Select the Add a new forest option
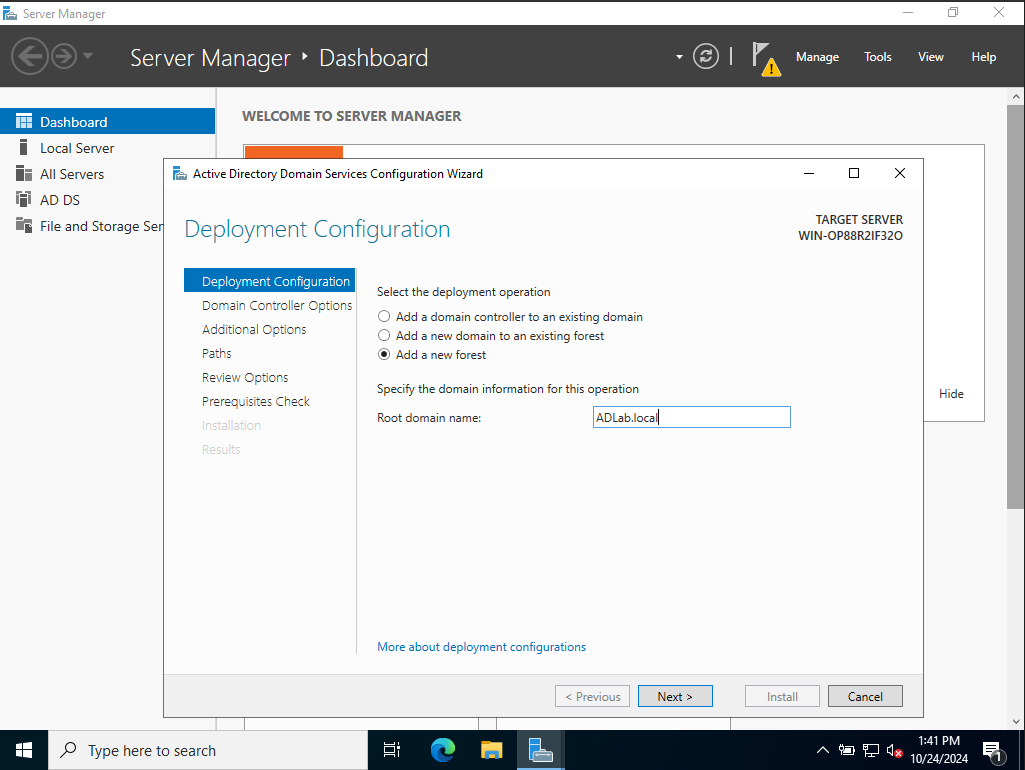This screenshot has width=1025, height=770. click(x=384, y=354)
